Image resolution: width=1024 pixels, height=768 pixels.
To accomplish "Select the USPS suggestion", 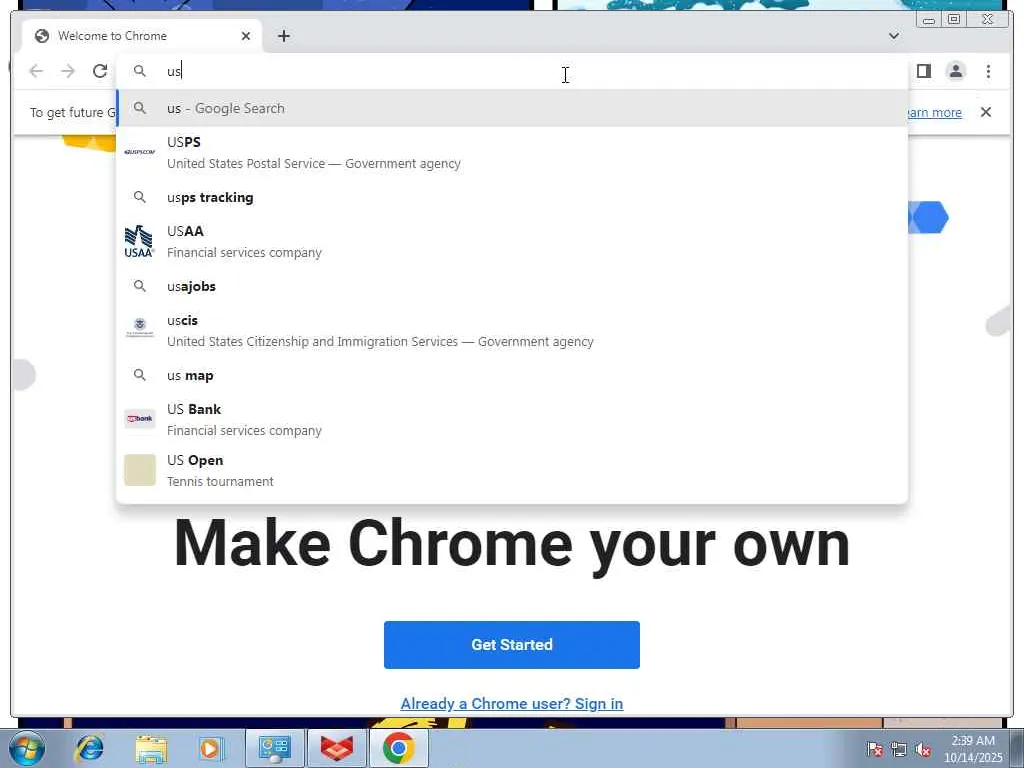I will (512, 152).
